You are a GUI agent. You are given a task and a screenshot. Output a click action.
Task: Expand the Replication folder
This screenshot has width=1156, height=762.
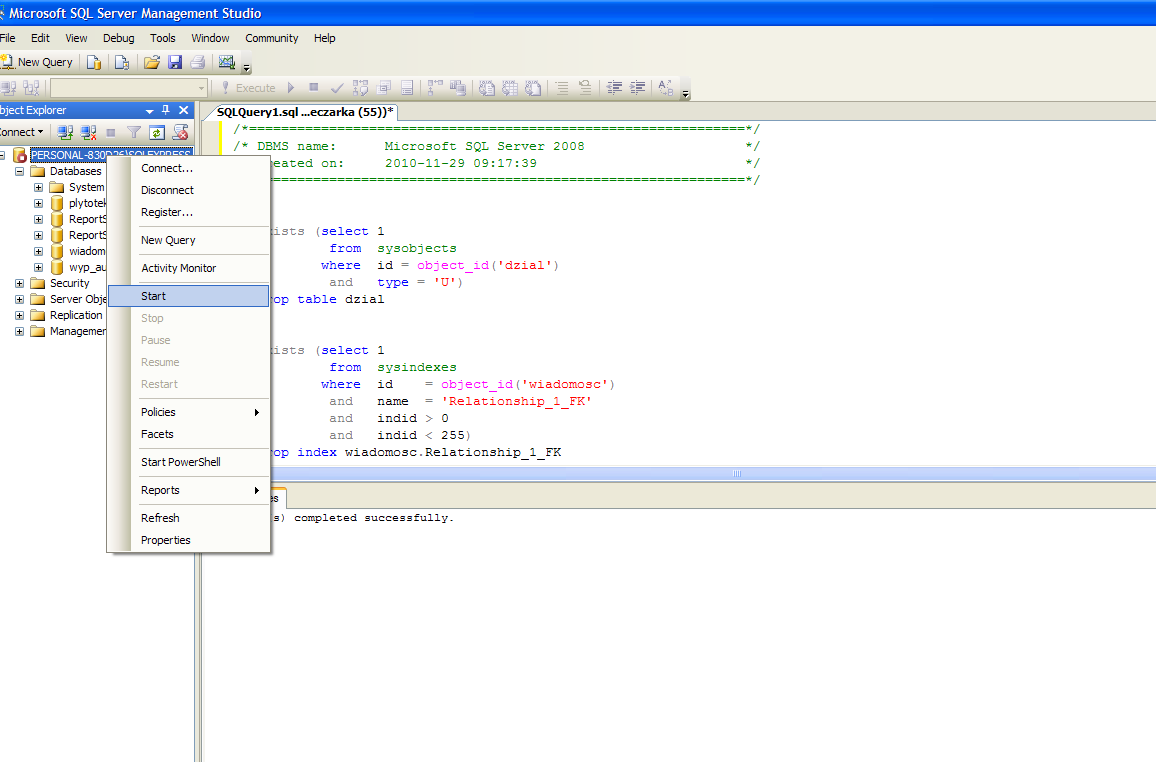[20, 315]
